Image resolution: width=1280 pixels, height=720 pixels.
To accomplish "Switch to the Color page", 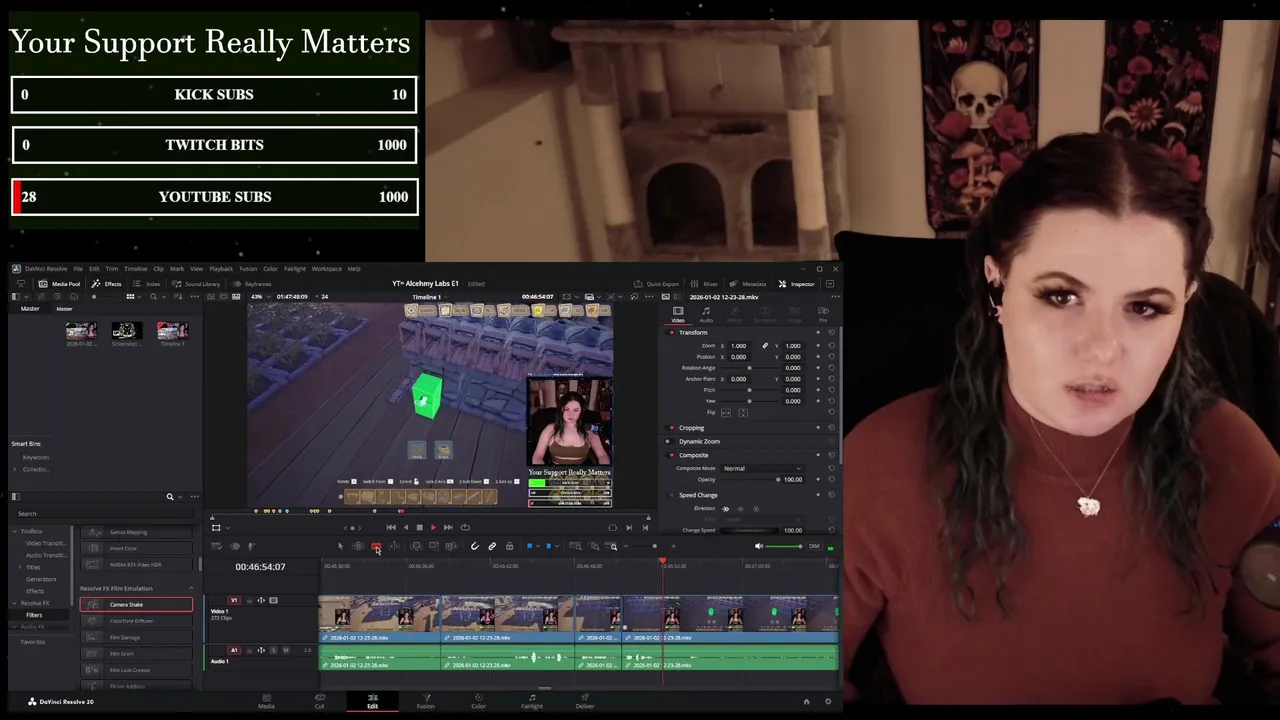I will pos(479,700).
